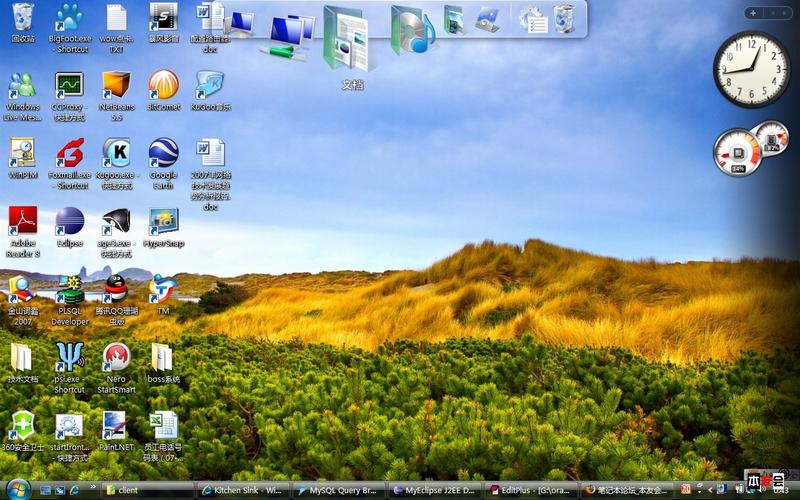Activate the EditPlus window in taskbar
The width and height of the screenshot is (800, 500).
[x=530, y=490]
